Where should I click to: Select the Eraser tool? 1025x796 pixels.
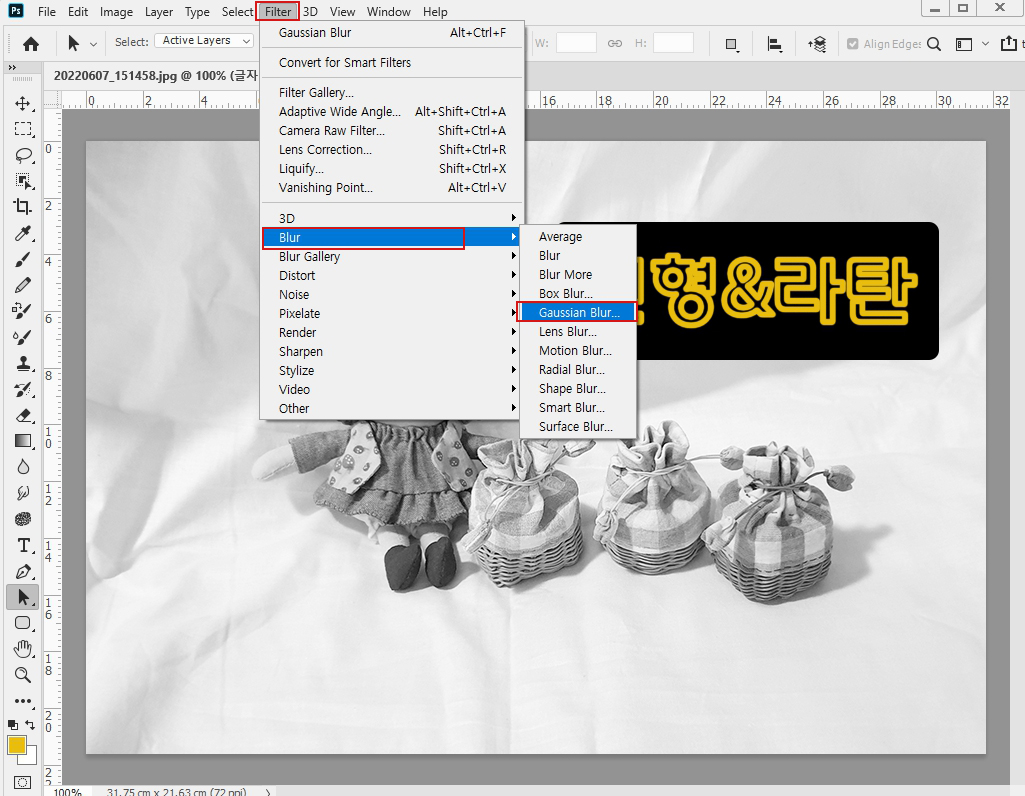tap(23, 416)
